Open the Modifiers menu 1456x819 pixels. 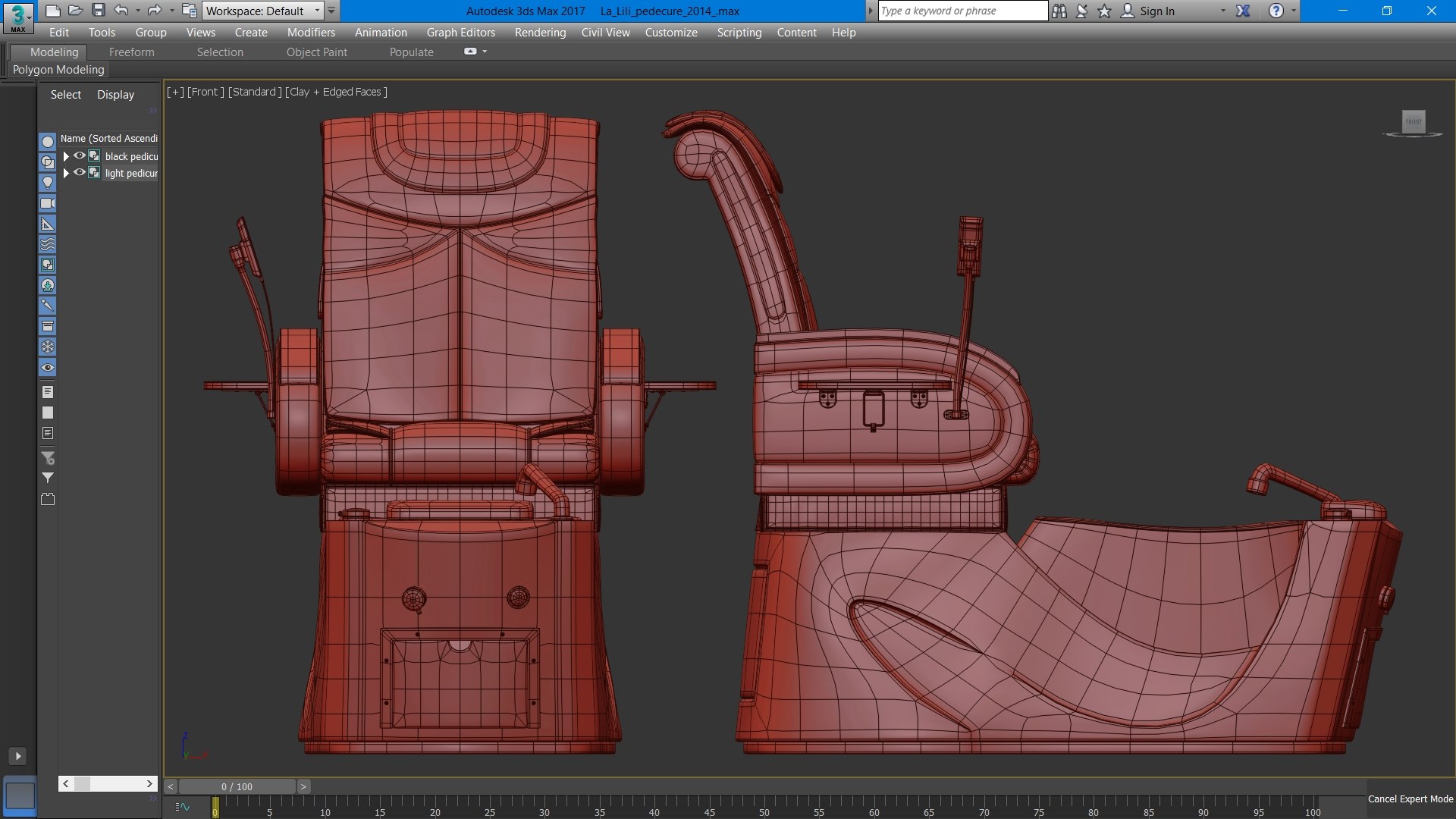point(311,33)
